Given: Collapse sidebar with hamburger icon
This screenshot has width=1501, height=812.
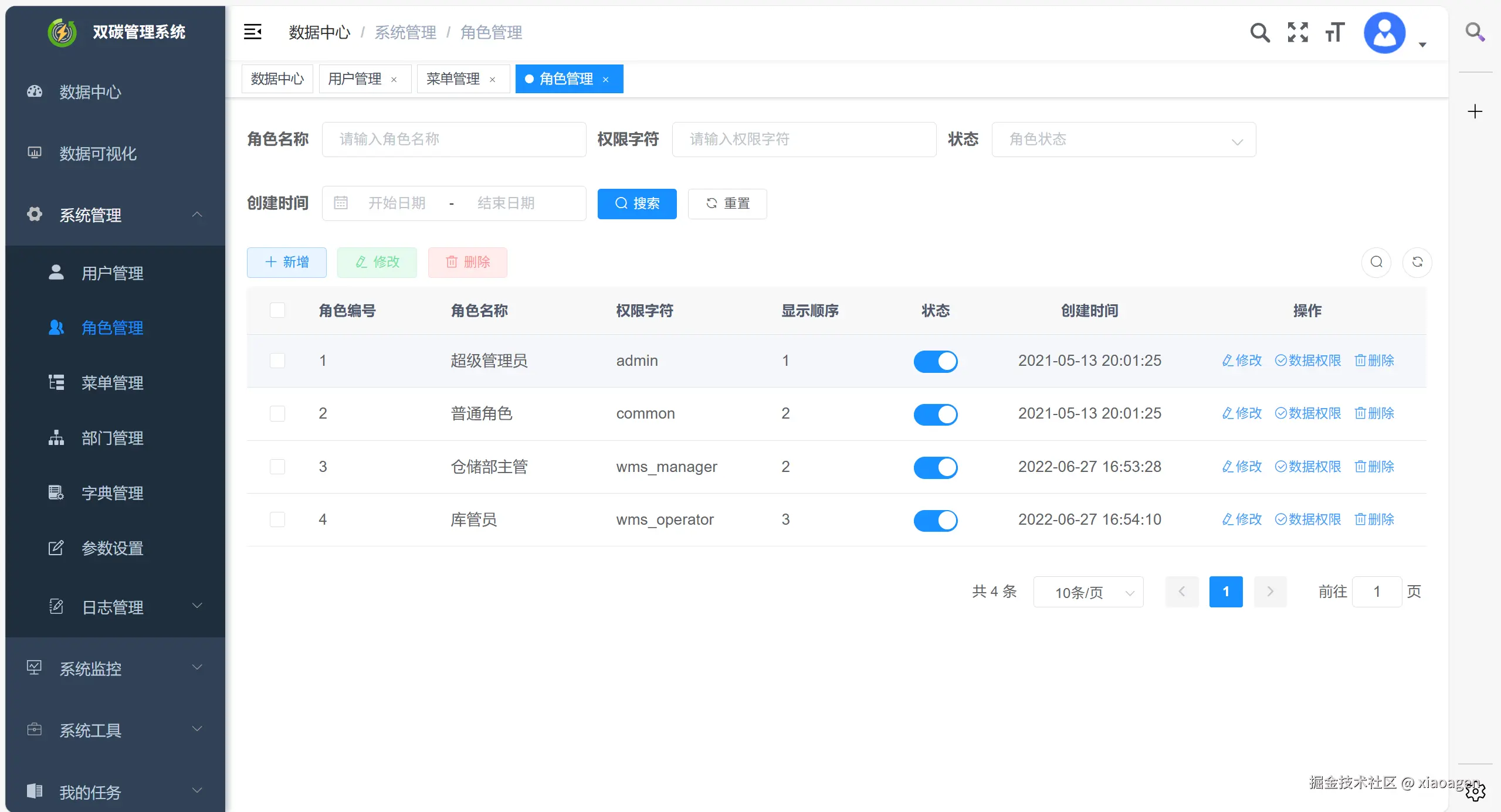Looking at the screenshot, I should [x=252, y=32].
